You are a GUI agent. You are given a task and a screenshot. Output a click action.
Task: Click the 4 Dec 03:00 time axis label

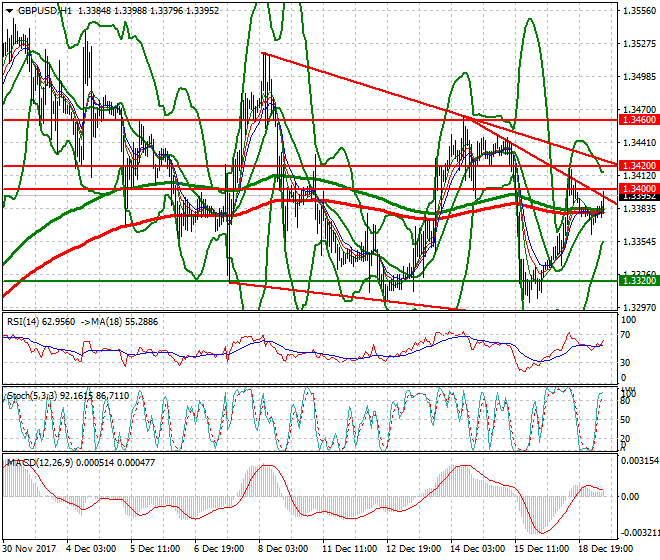(91, 549)
